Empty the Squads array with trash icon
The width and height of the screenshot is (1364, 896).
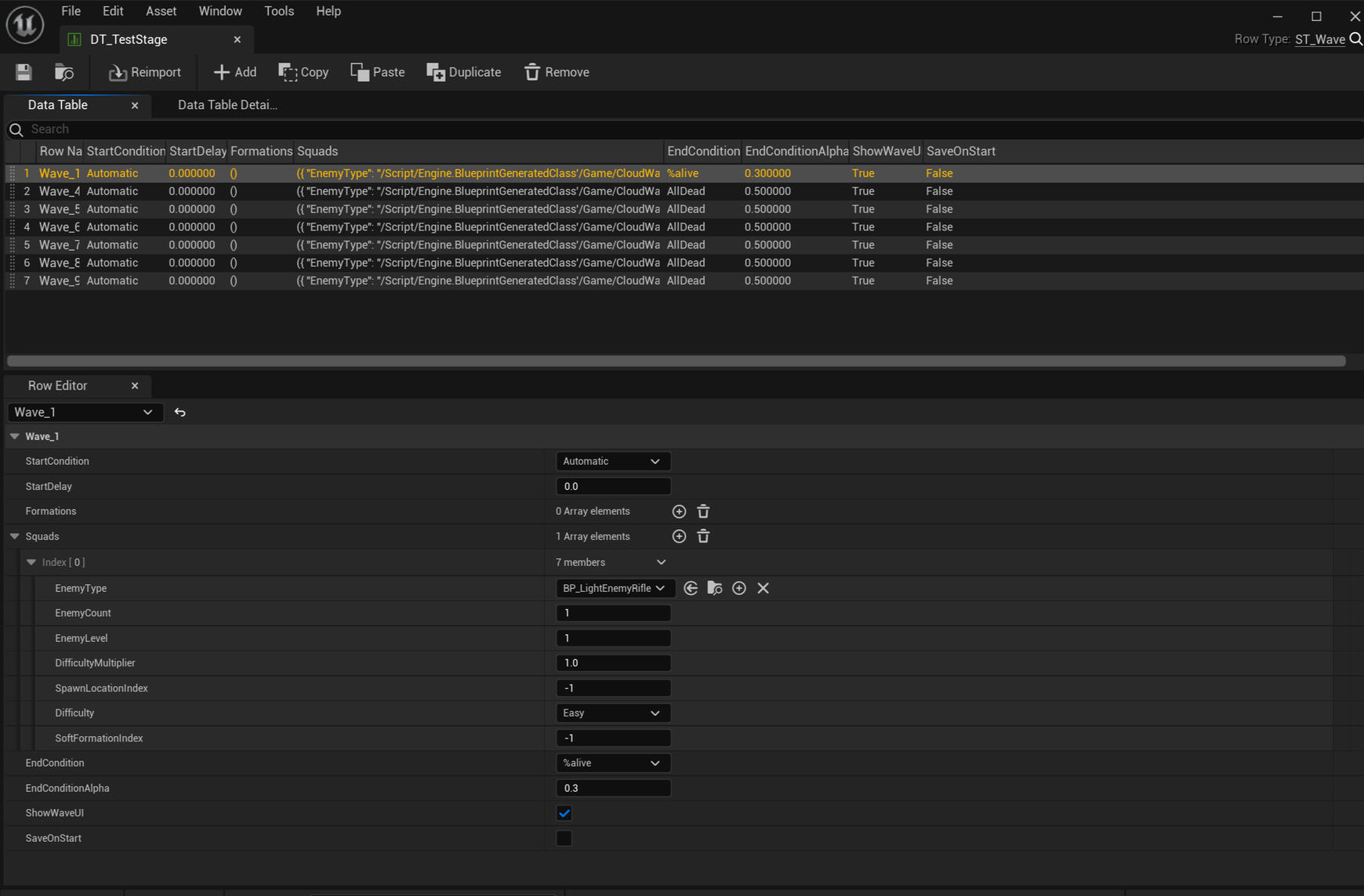coord(703,536)
